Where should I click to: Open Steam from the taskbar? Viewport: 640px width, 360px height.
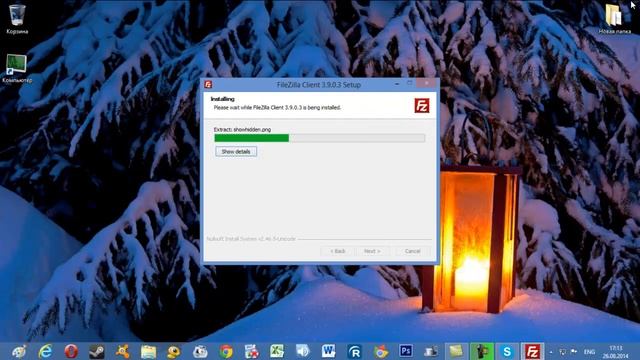(97, 351)
